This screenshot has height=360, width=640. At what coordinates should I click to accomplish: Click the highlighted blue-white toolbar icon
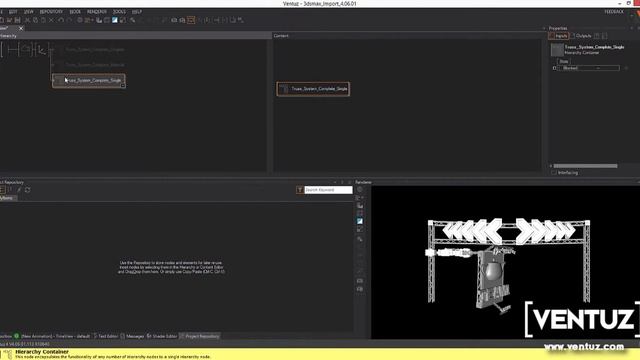(115, 20)
